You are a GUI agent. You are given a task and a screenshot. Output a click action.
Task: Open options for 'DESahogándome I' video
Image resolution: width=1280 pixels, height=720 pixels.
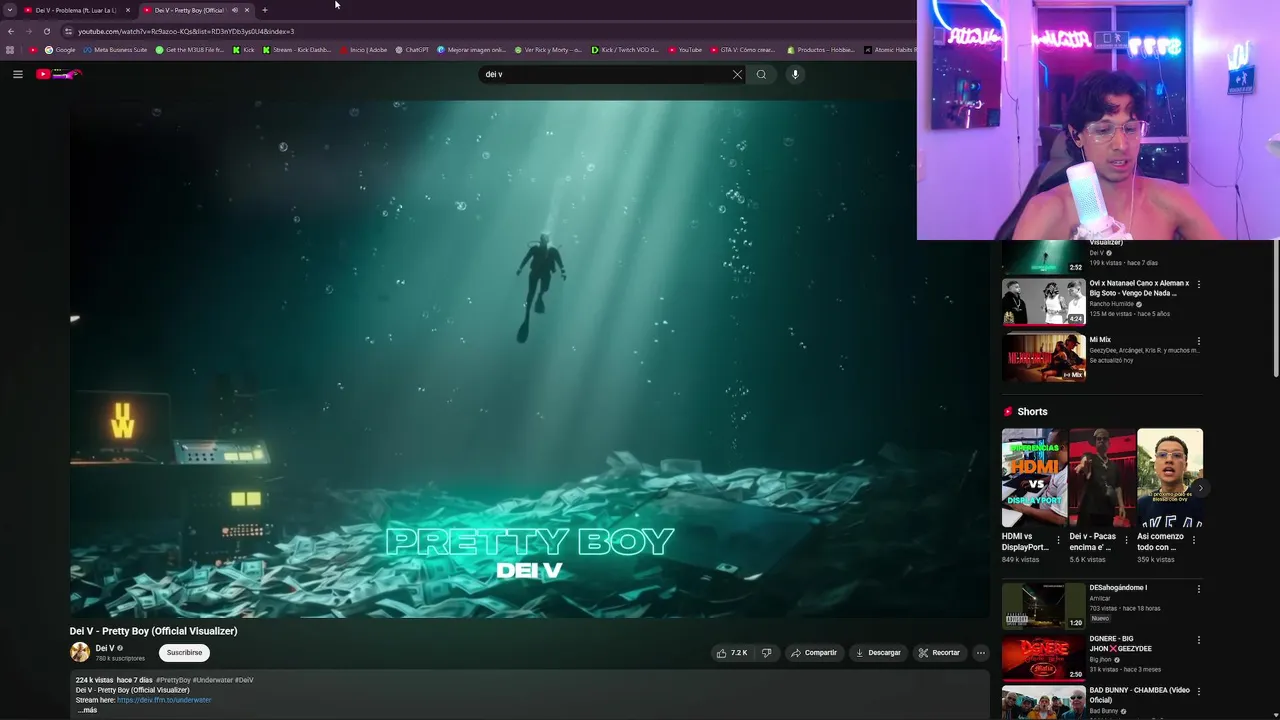point(1199,589)
